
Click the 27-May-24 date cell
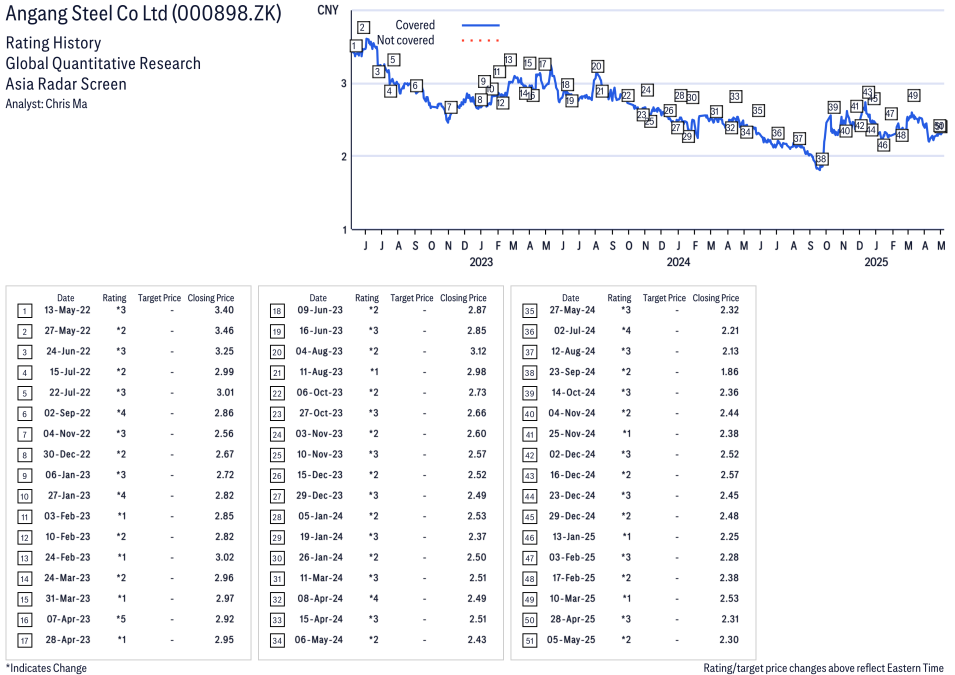point(572,310)
